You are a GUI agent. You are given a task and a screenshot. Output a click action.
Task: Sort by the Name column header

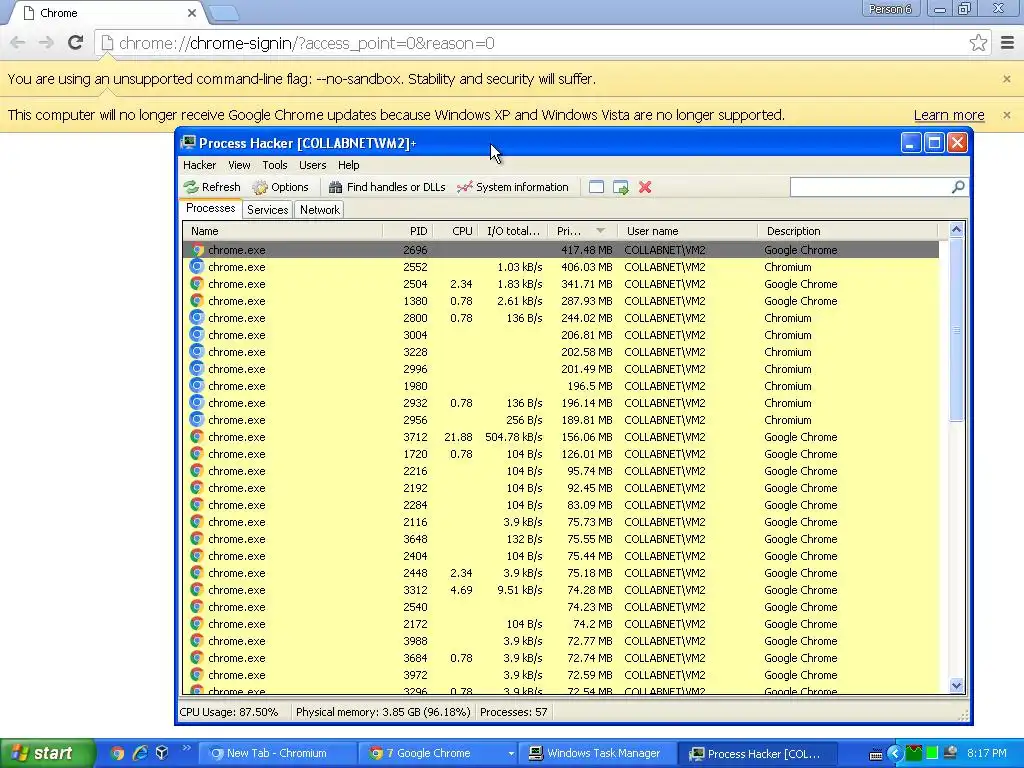click(x=283, y=231)
